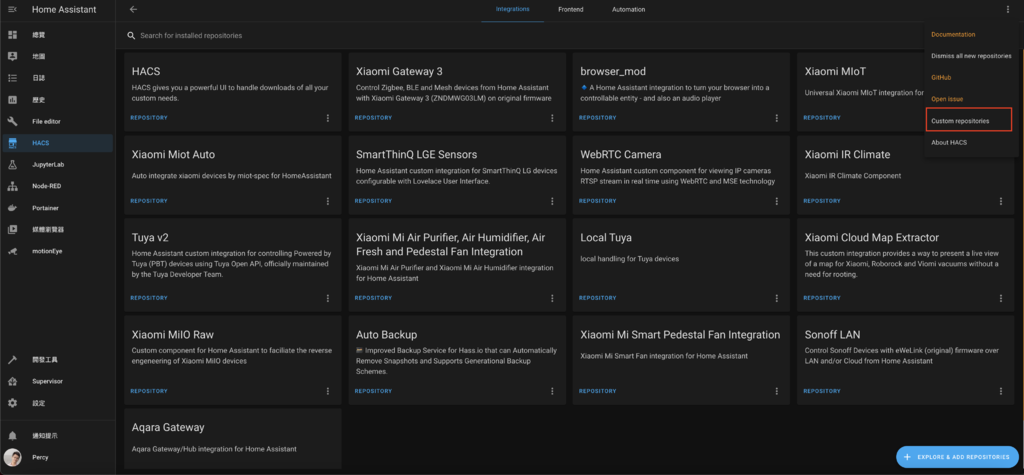The image size is (1024, 475).
Task: Open Local Tuya card three-dot menu
Action: (x=776, y=298)
